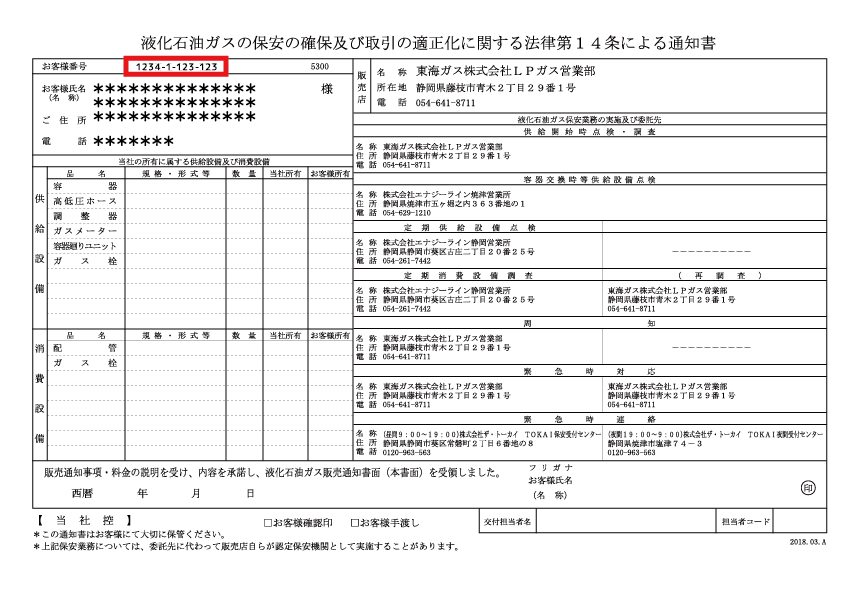This screenshot has height=612, width=859.
Task: Click the circled 印 seal mark
Action: point(808,487)
